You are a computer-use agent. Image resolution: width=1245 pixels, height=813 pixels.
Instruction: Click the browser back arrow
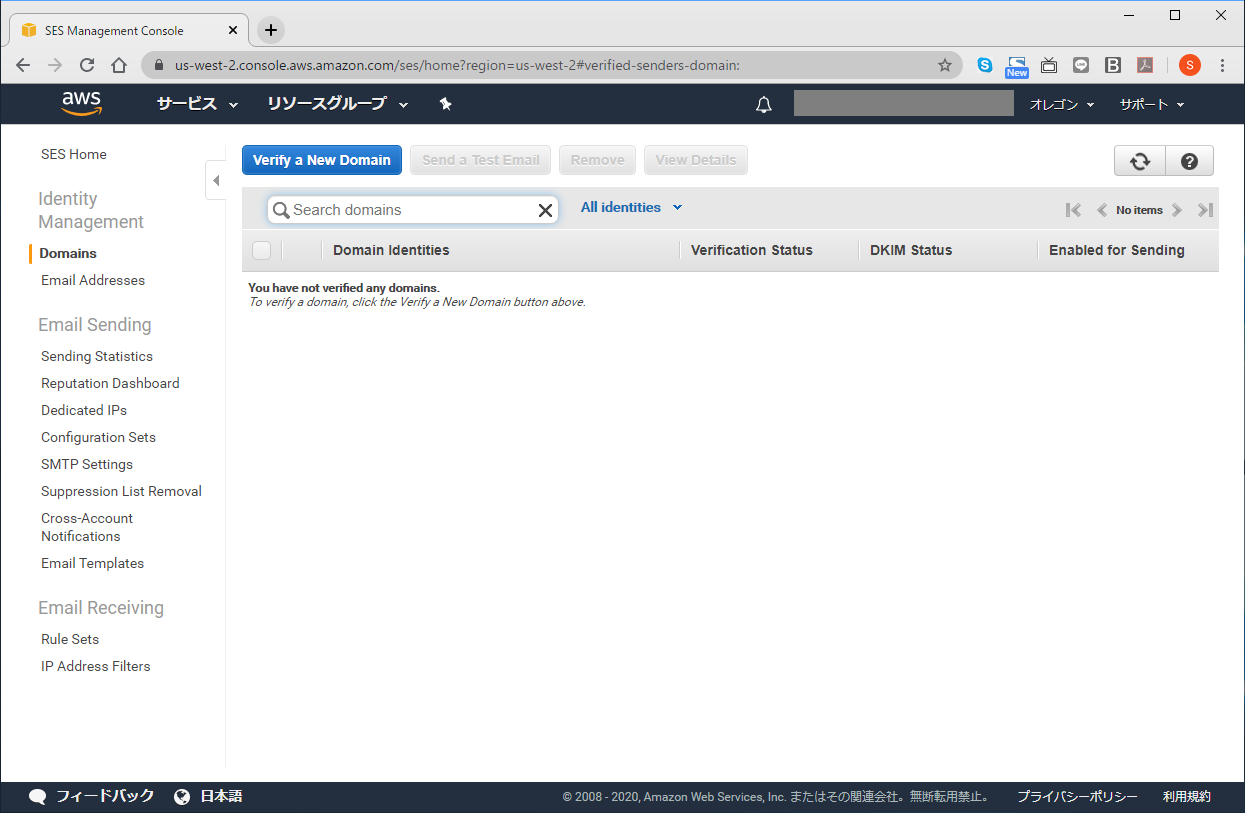pyautogui.click(x=23, y=65)
